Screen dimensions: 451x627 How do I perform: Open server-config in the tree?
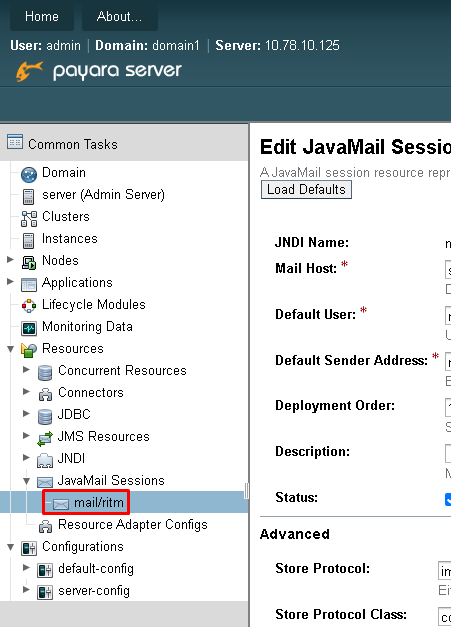tap(94, 591)
